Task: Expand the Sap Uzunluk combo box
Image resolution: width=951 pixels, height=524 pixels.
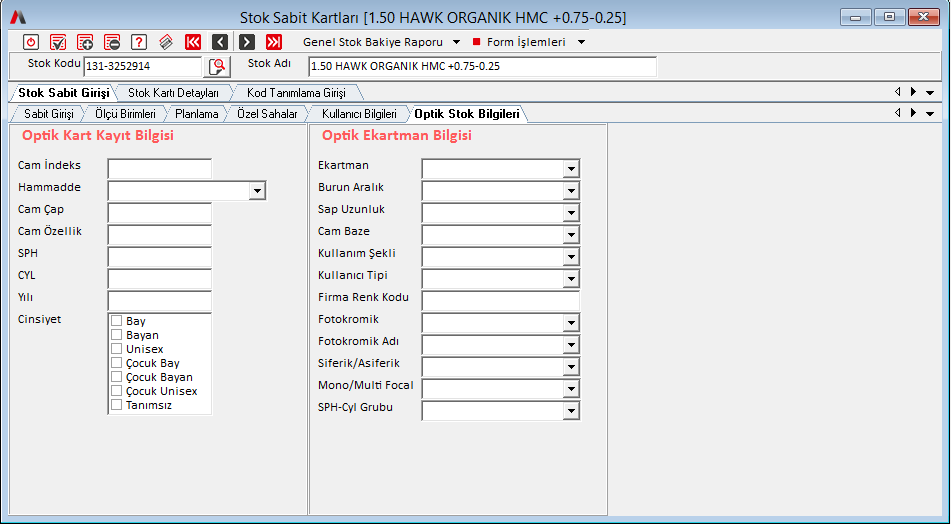Action: [571, 213]
